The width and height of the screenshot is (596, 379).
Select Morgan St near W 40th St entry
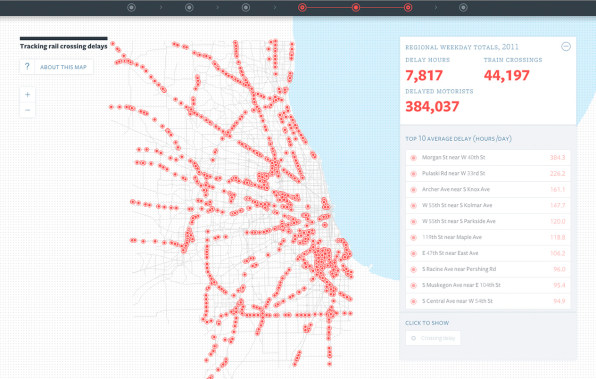[488, 157]
